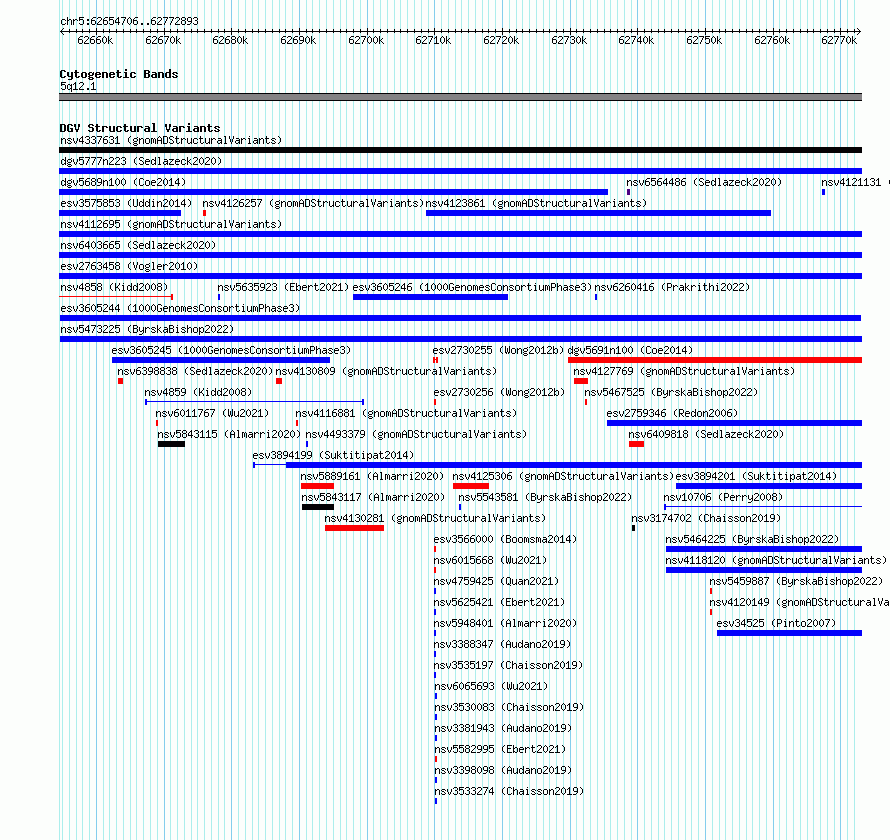
Task: Open nsv4116881 gnomAD variant label
Action: coord(406,413)
